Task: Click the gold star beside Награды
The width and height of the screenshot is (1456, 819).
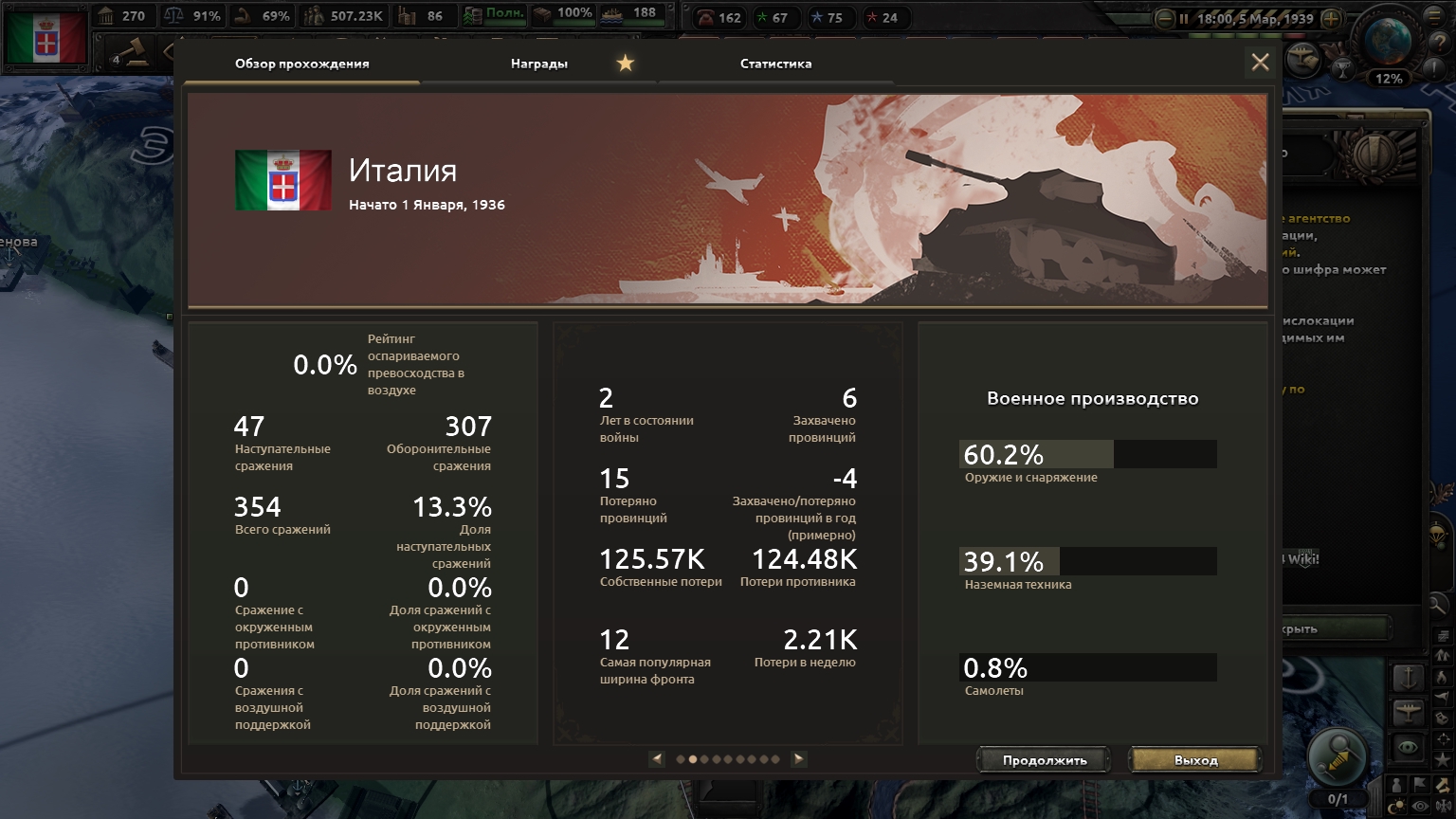Action: [626, 64]
